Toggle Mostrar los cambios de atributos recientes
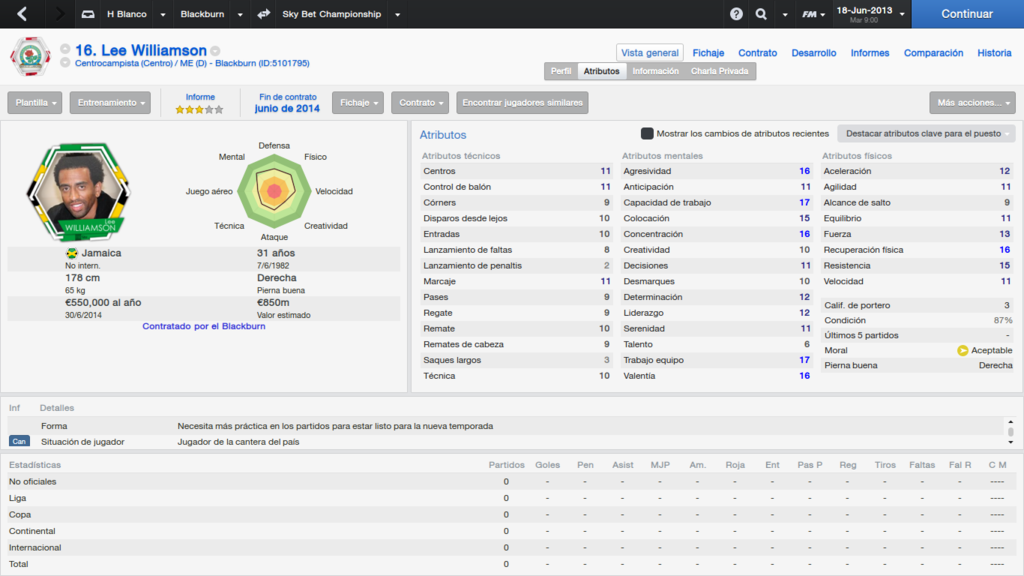The width and height of the screenshot is (1024, 576). coord(647,133)
